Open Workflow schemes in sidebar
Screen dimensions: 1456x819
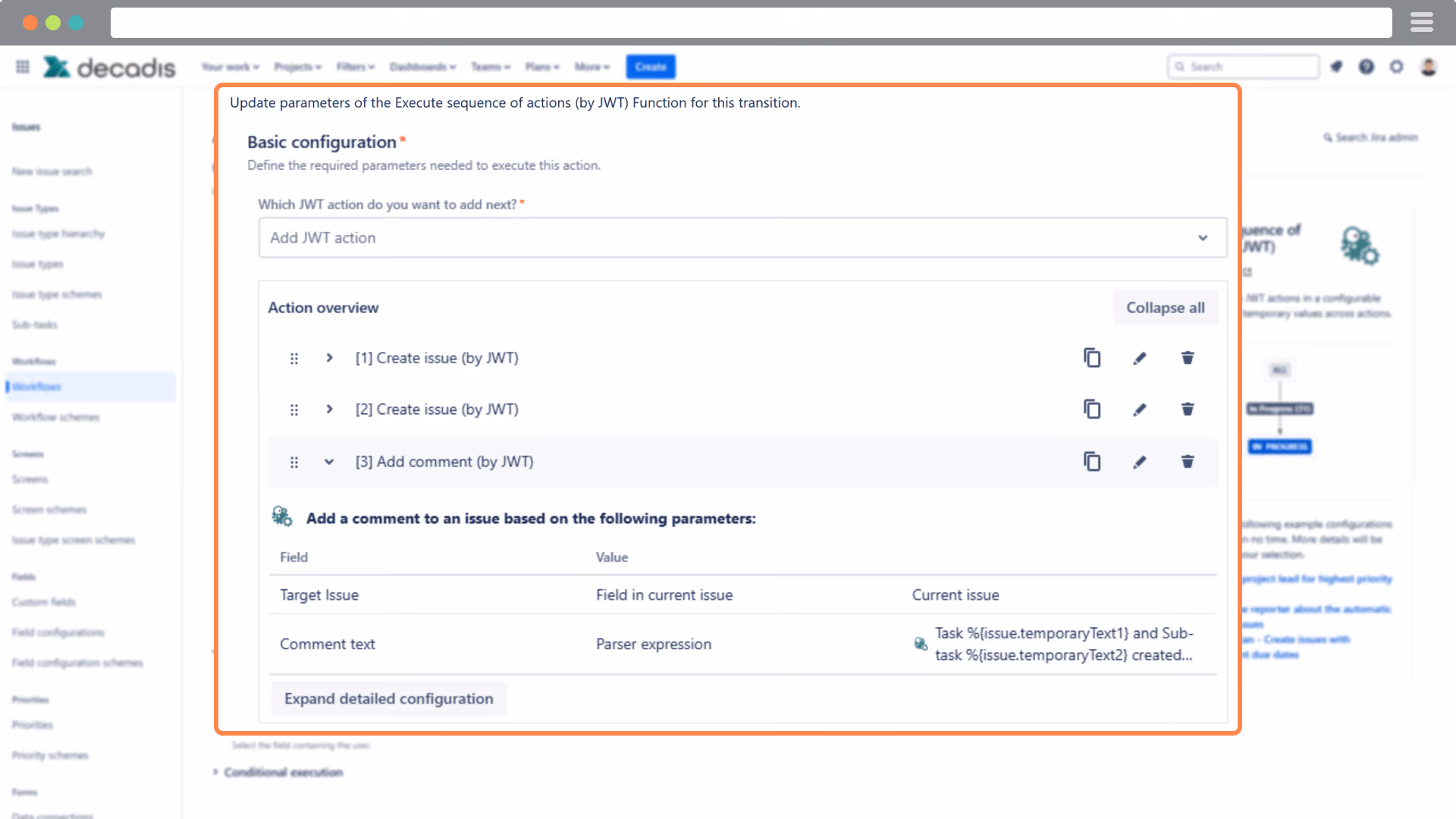(56, 417)
